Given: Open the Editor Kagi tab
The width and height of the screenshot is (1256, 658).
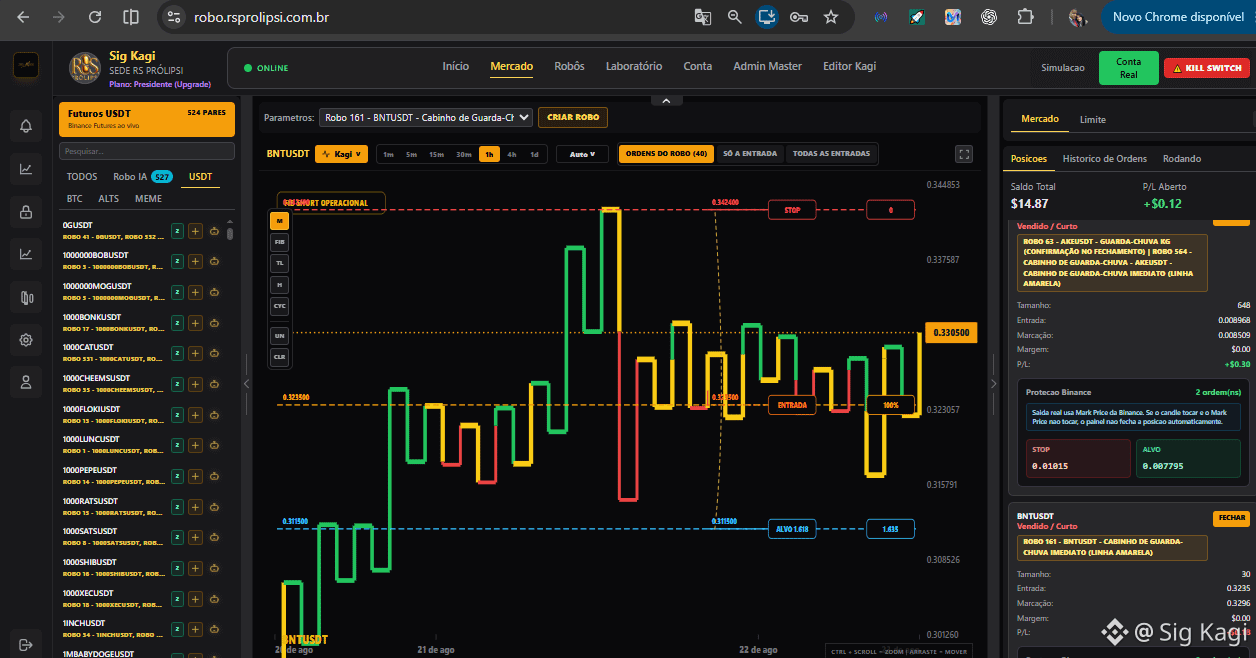Looking at the screenshot, I should coord(849,66).
